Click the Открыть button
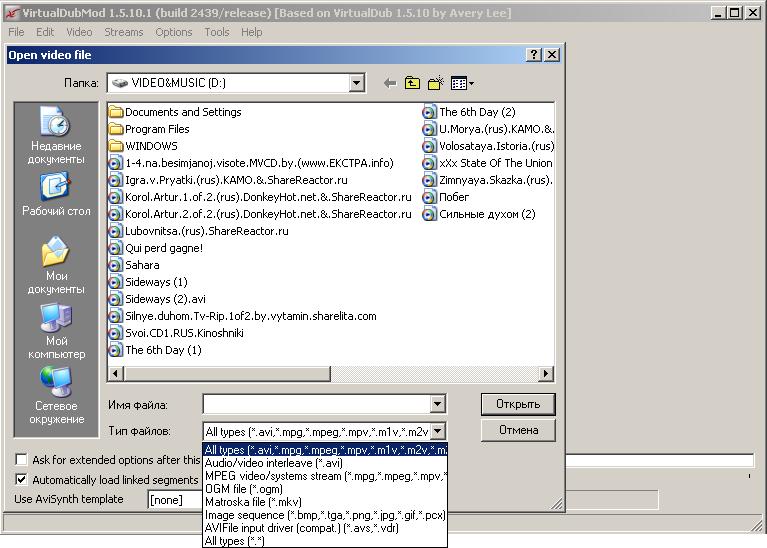 click(518, 404)
